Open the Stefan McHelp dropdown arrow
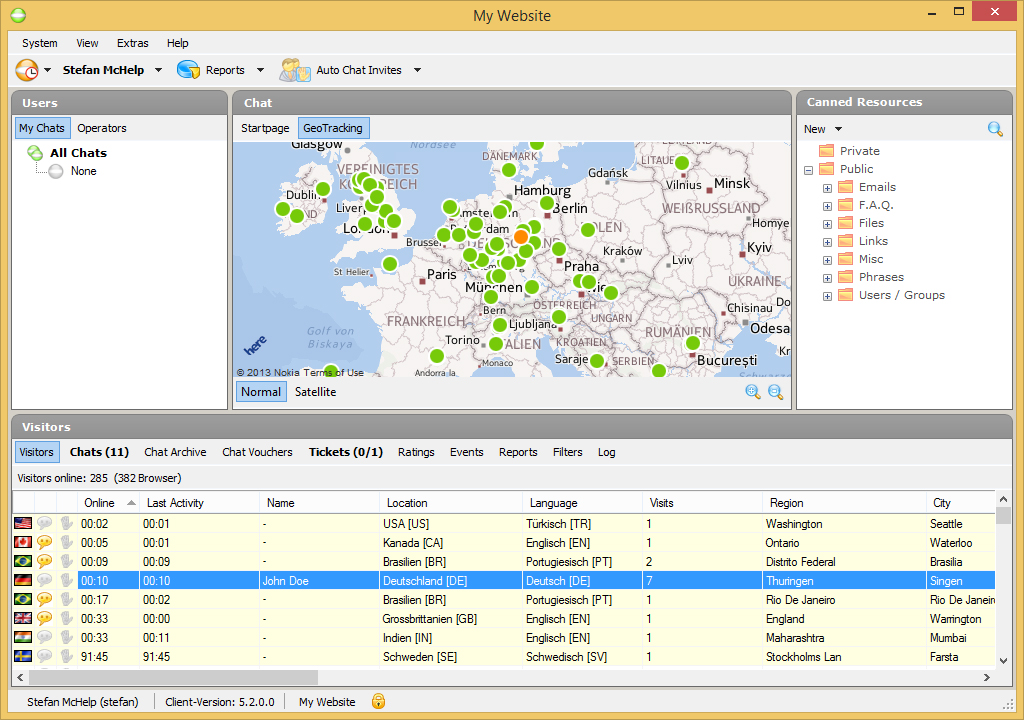Screen dimensions: 1024x720 (158, 70)
